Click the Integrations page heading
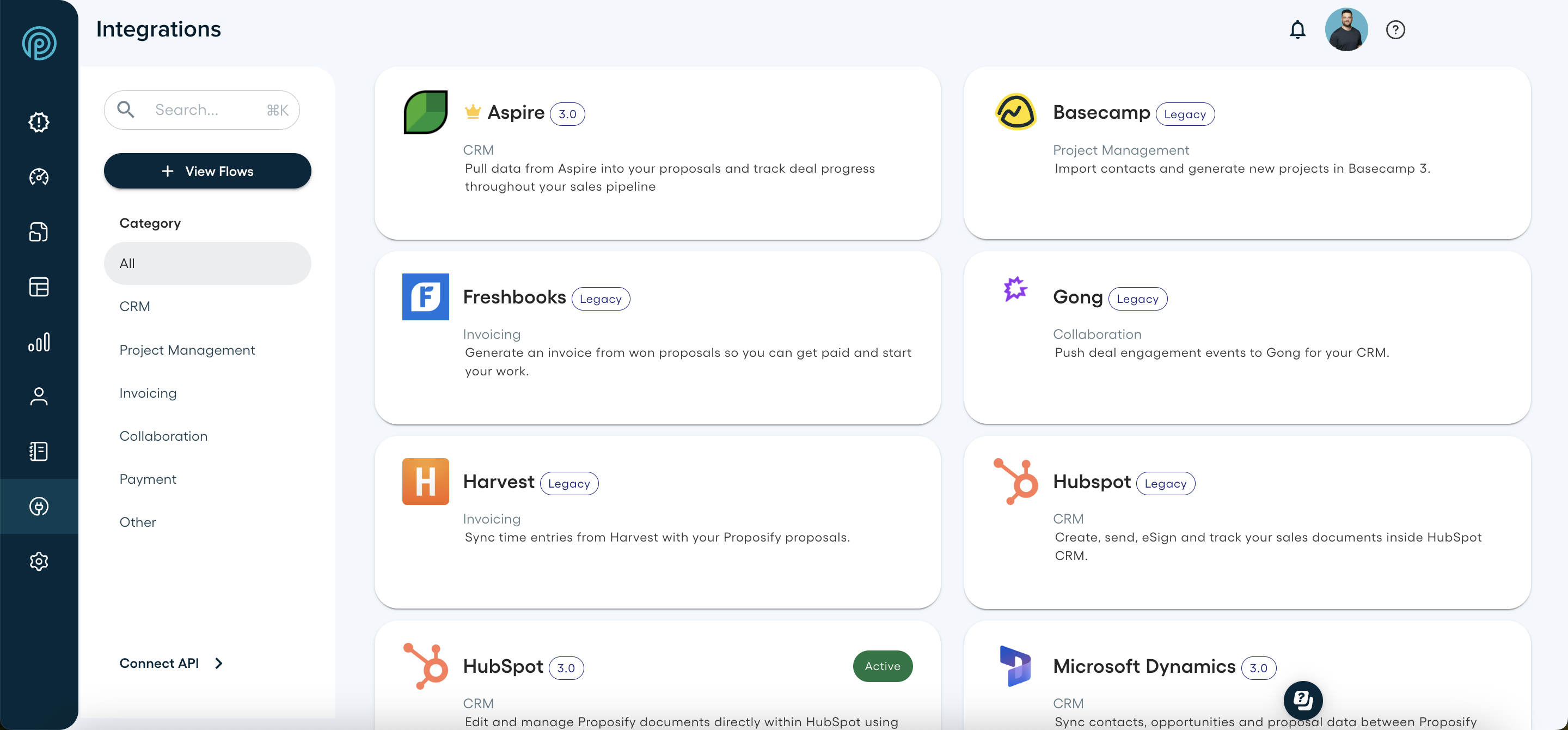This screenshot has width=1568, height=730. (x=158, y=29)
